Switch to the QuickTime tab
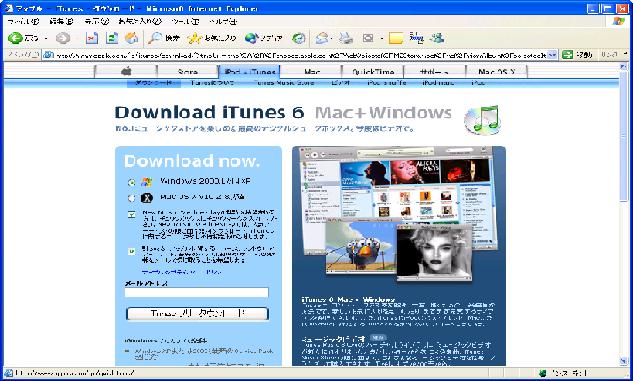The image size is (633, 381). click(373, 71)
